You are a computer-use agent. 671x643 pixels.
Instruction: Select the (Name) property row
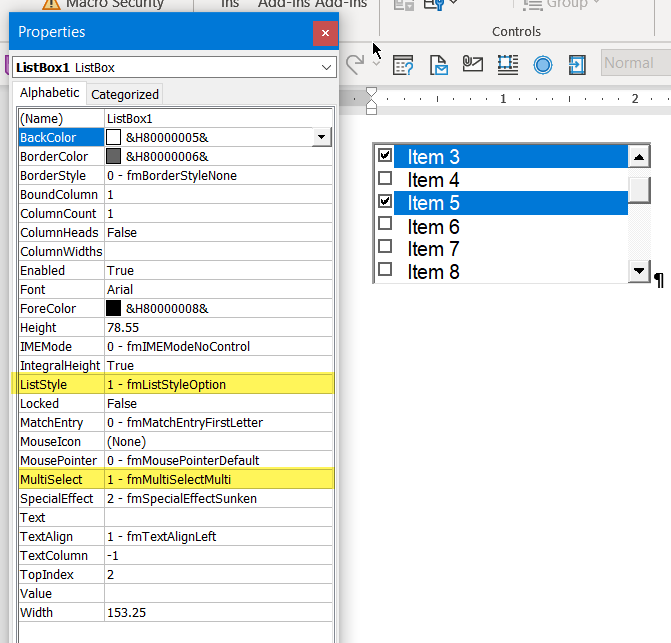(x=175, y=119)
